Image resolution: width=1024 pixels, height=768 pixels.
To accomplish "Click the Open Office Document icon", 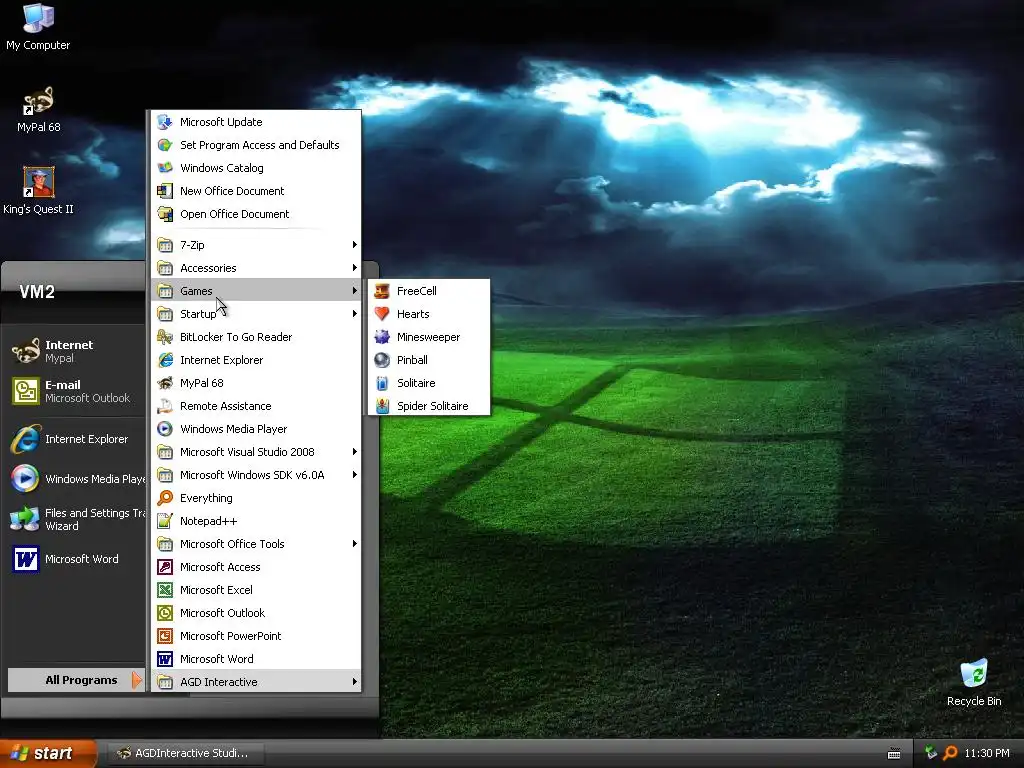I will click(165, 214).
